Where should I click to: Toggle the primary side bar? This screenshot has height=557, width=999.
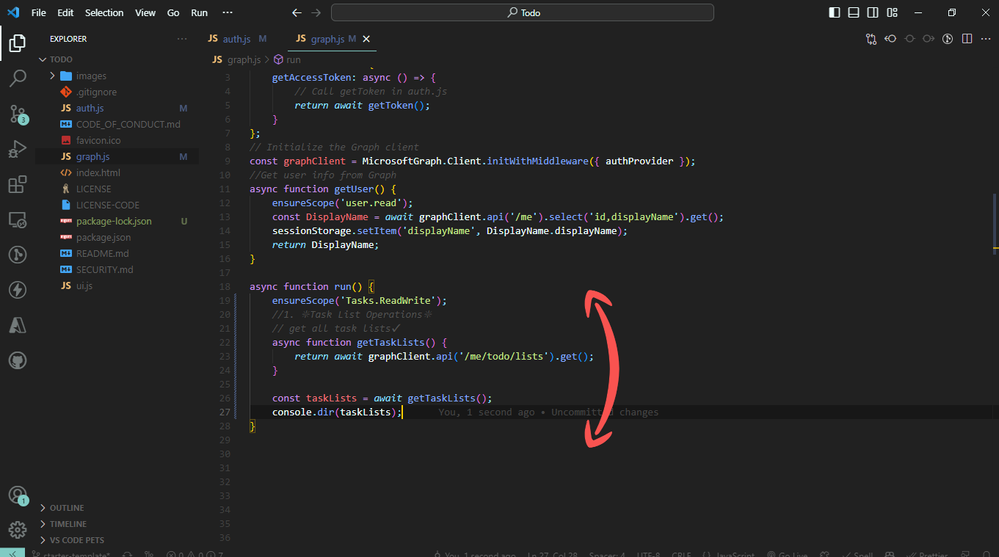[834, 13]
